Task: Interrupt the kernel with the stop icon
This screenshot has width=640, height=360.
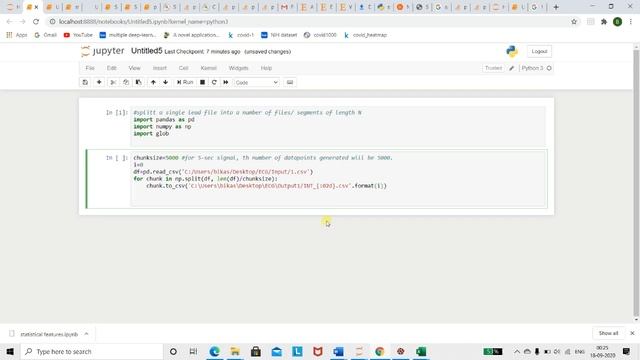Action: (x=202, y=82)
